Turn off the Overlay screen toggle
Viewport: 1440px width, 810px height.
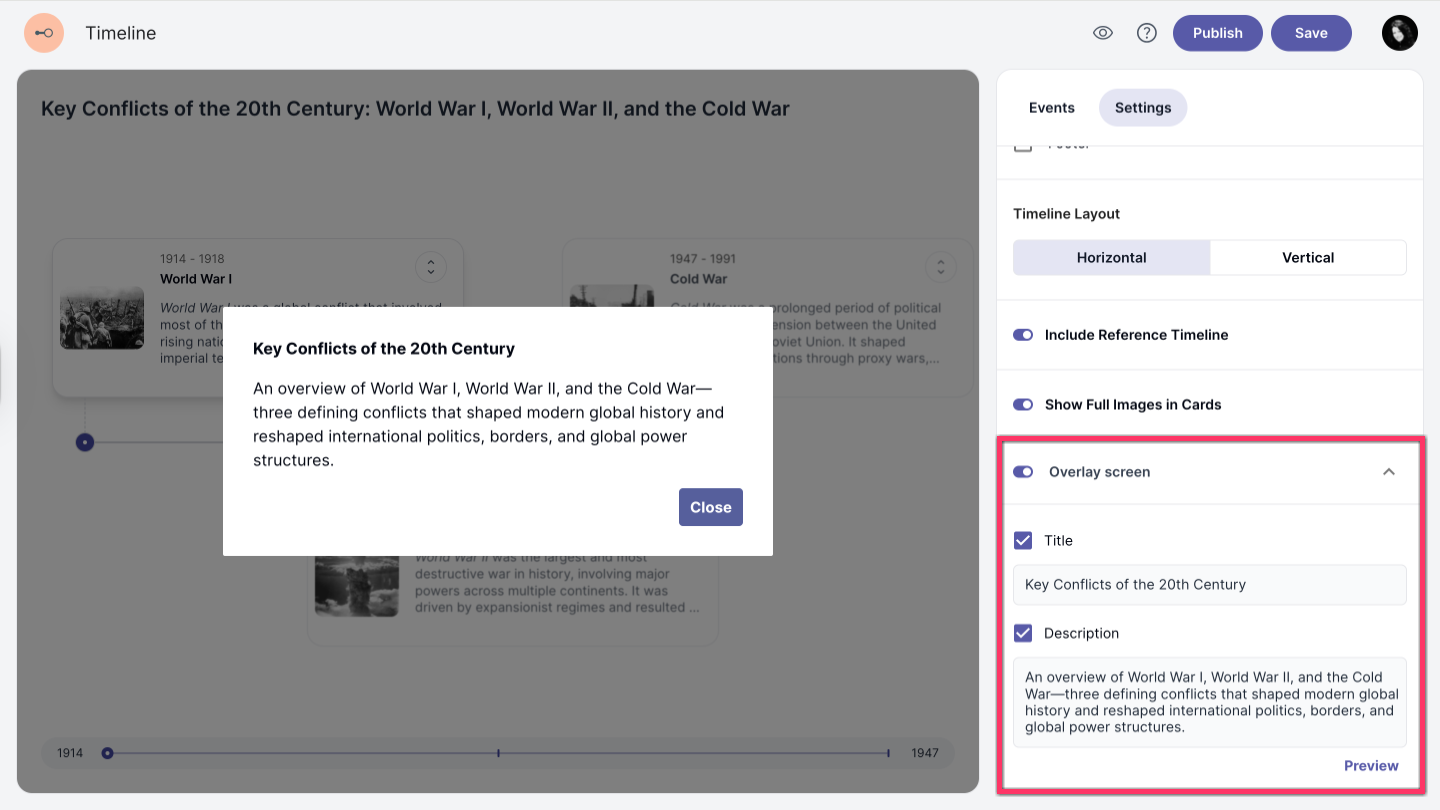(1023, 472)
